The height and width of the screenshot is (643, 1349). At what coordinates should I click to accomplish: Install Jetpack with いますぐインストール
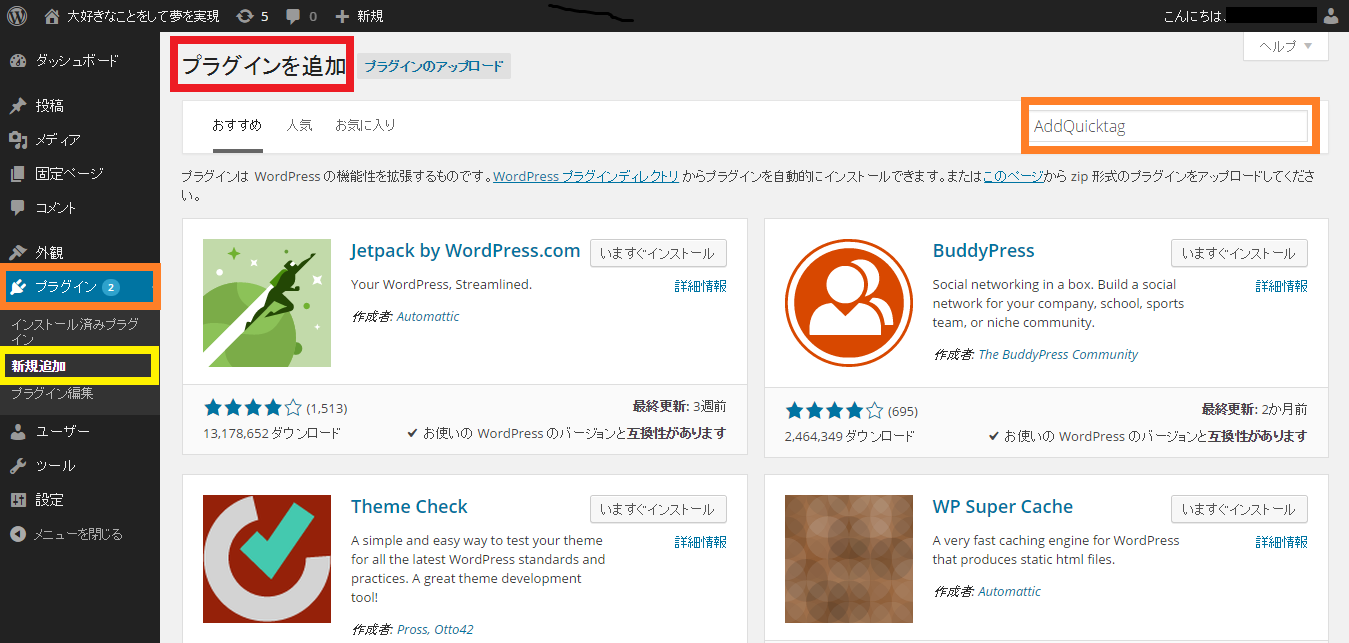tap(658, 253)
